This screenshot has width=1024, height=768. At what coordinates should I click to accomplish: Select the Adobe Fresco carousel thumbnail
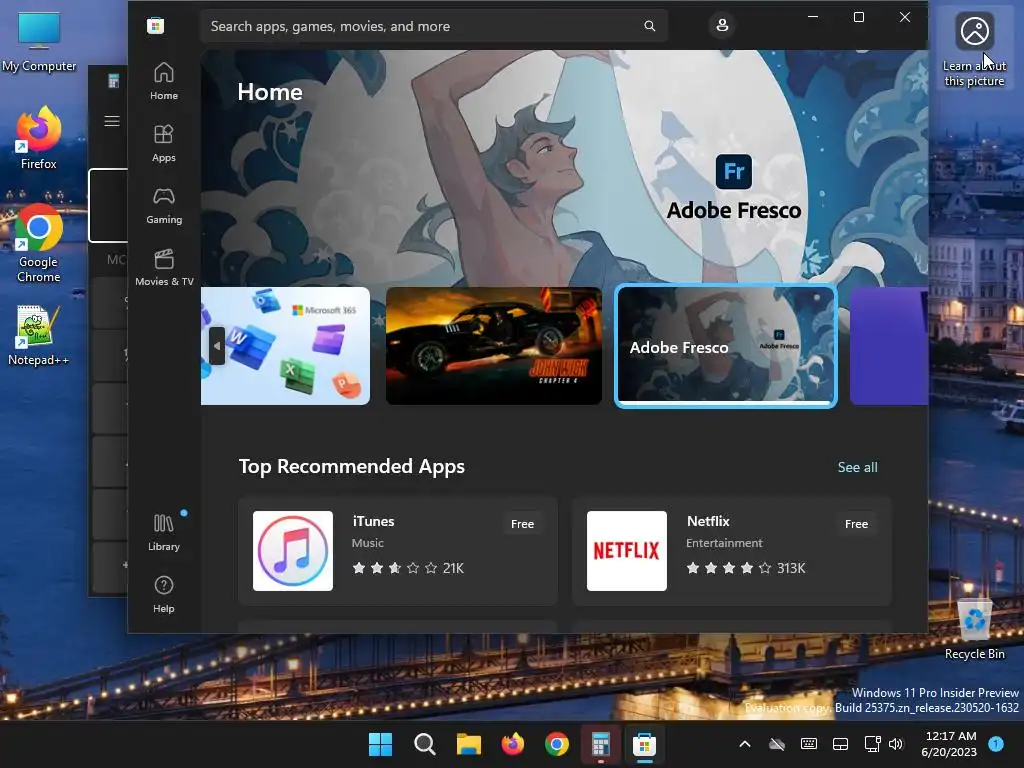point(726,346)
